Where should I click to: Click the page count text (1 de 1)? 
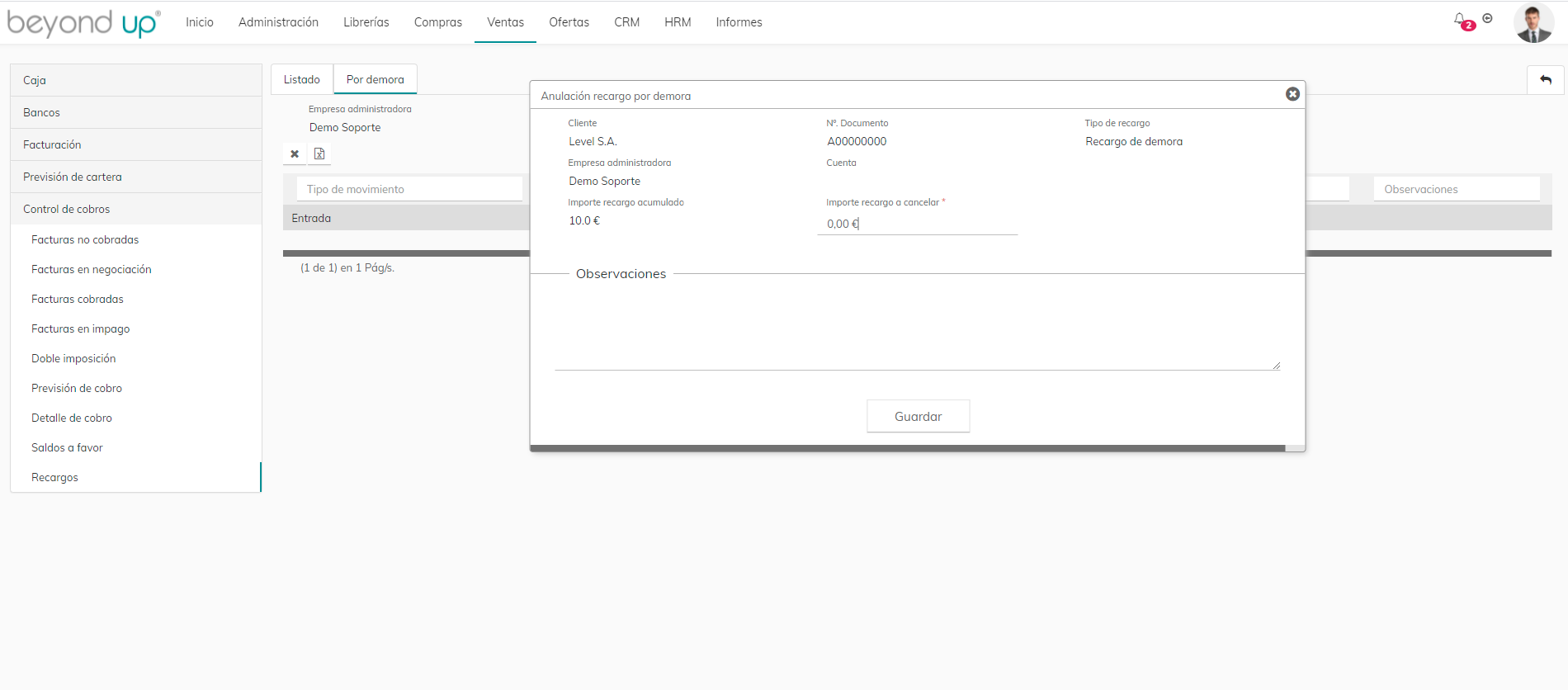[x=347, y=267]
